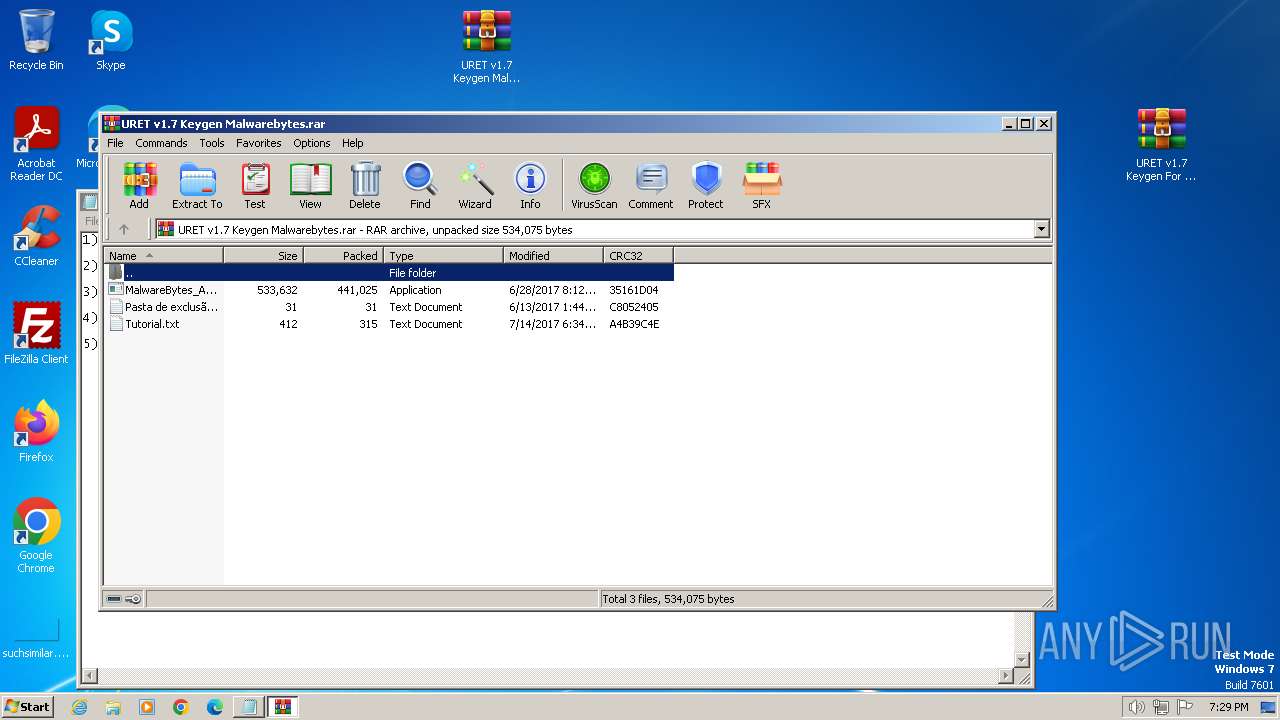This screenshot has height=720, width=1280.
Task: Click the WinRAR title bar text
Action: pyautogui.click(x=223, y=124)
